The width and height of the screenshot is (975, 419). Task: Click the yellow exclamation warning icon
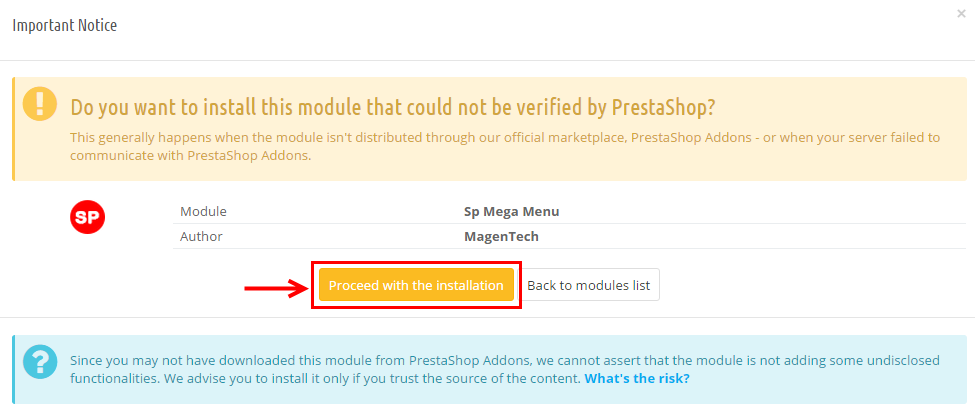point(40,104)
